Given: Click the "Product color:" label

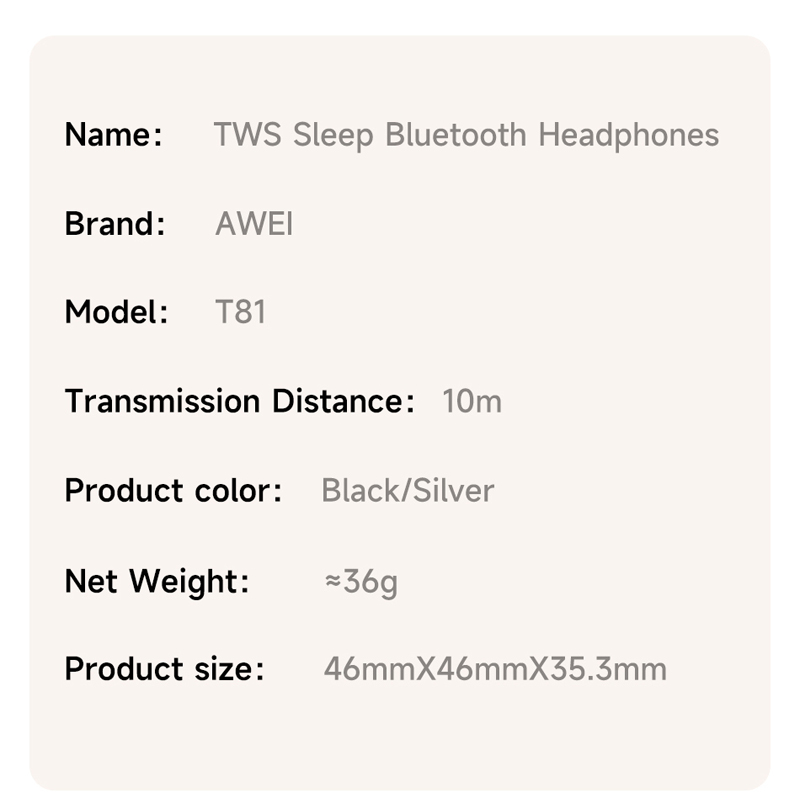Looking at the screenshot, I should [173, 491].
